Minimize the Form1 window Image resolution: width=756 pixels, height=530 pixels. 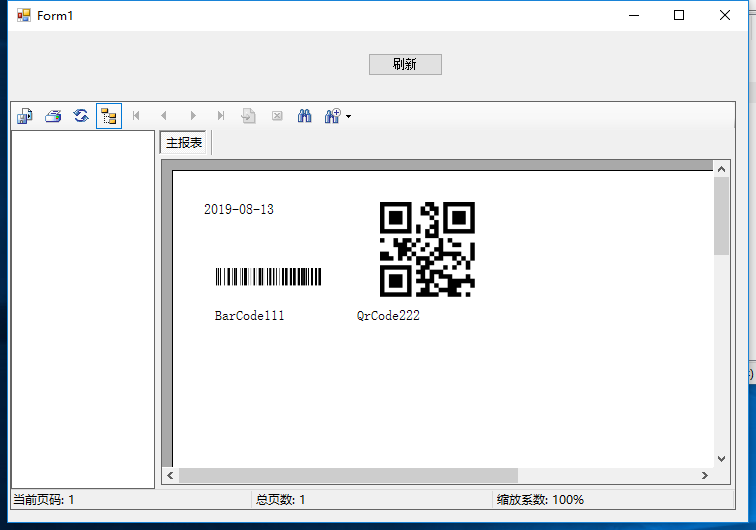point(634,15)
